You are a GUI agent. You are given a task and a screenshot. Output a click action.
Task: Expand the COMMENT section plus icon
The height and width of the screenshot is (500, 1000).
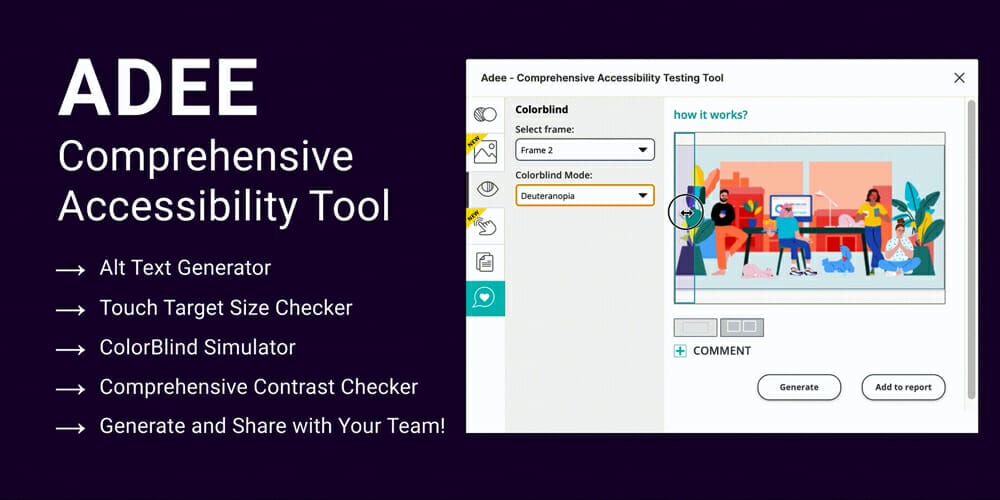click(x=680, y=351)
